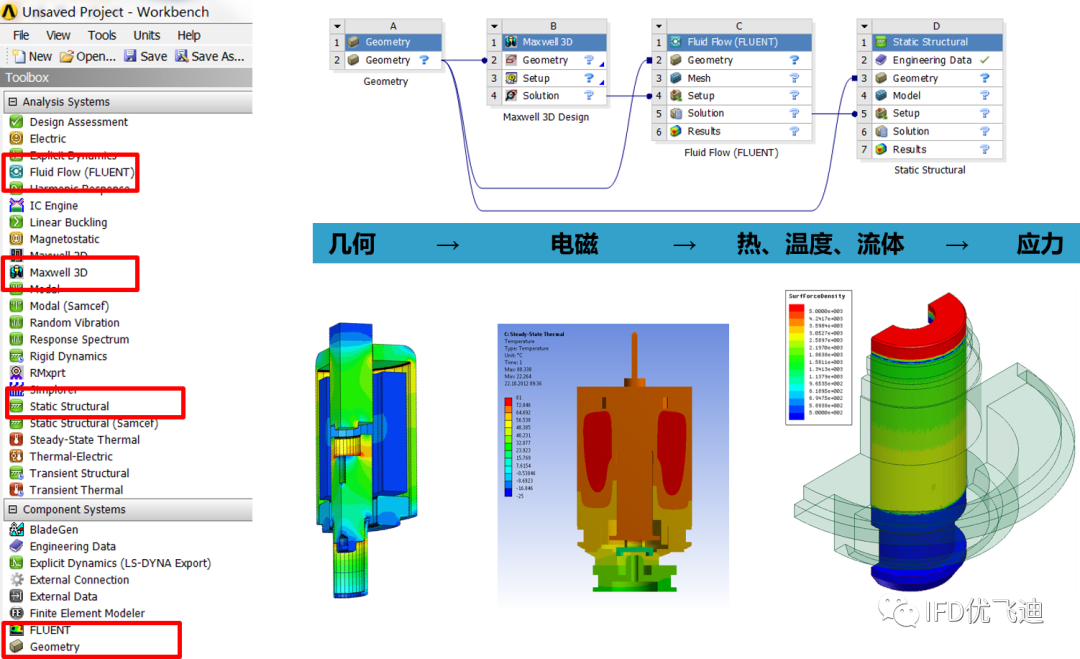Select Setup cell in Fluid Flow system

coord(739,96)
